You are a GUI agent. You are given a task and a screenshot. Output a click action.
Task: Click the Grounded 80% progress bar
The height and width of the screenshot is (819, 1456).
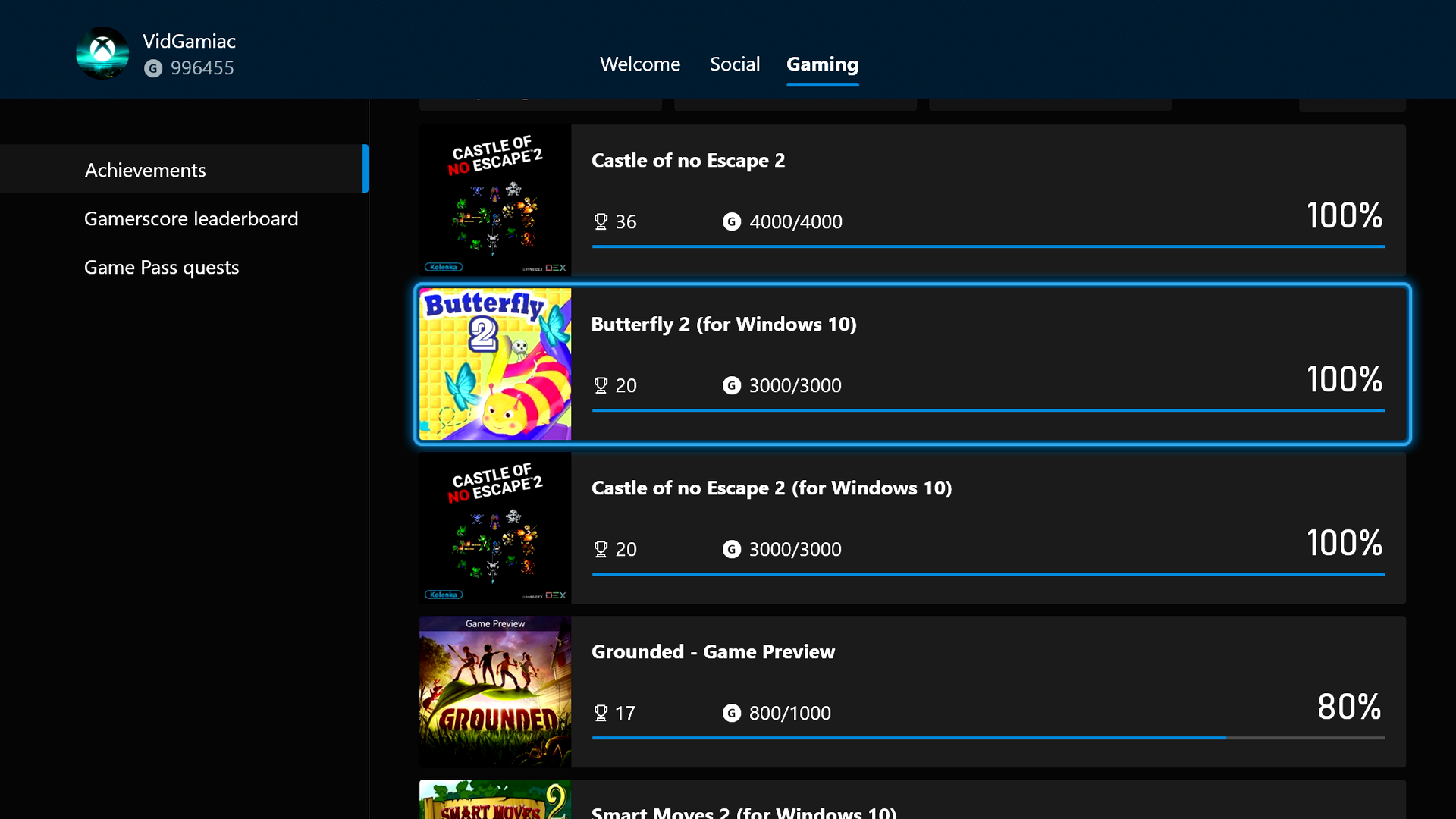coord(987,737)
